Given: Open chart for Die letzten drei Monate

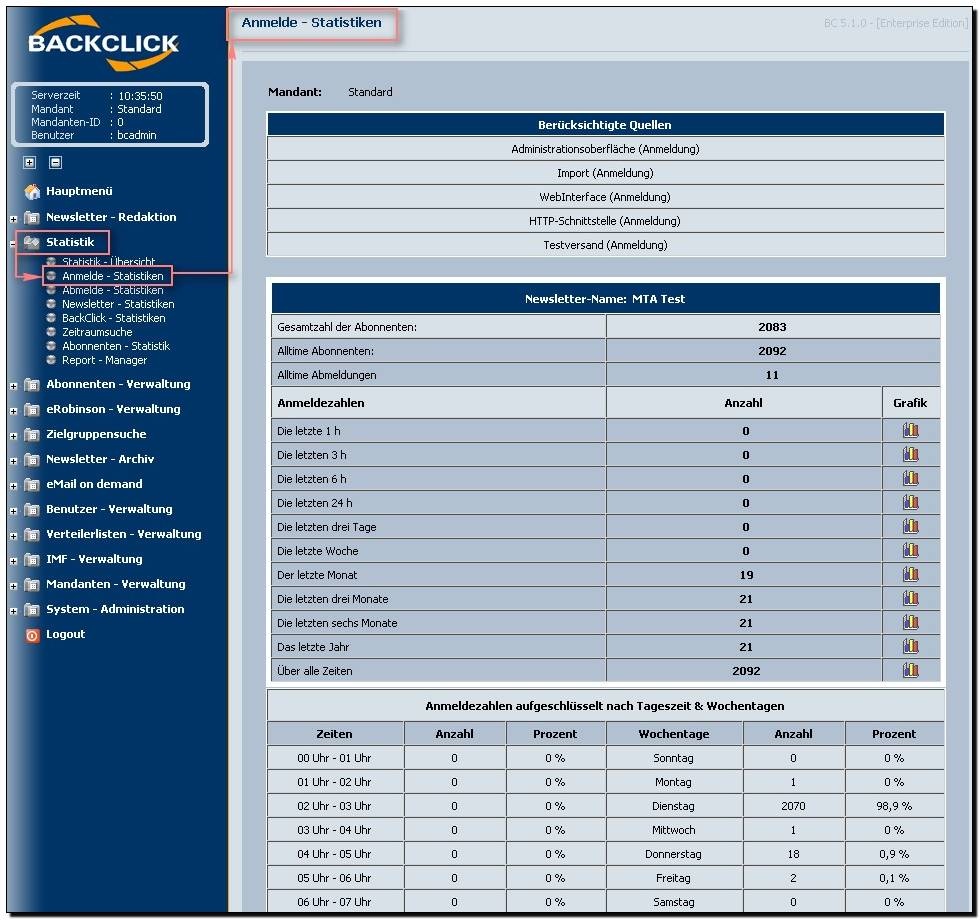Looking at the screenshot, I should coord(910,599).
